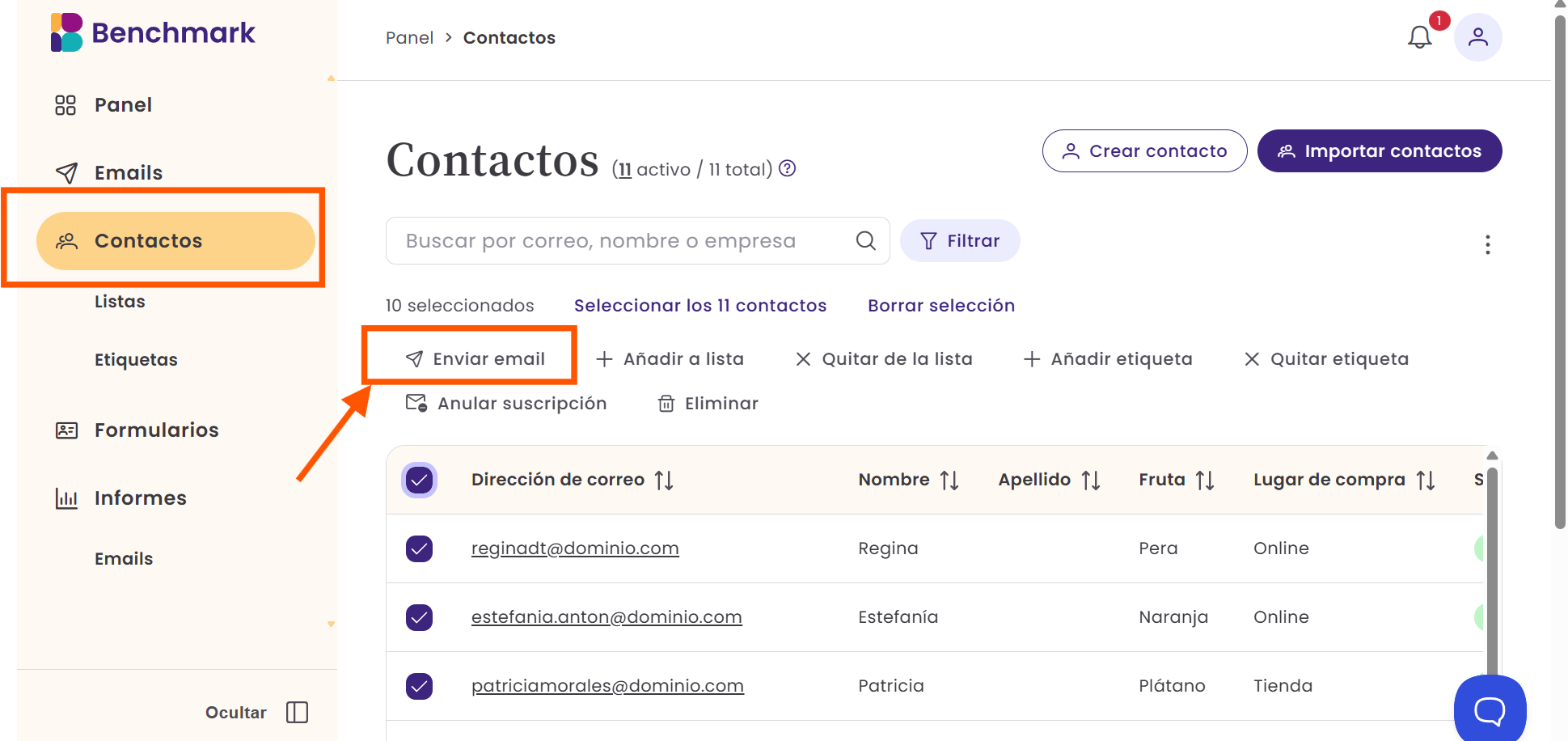Open the help icon beside contact count
The height and width of the screenshot is (741, 1568).
point(788,168)
